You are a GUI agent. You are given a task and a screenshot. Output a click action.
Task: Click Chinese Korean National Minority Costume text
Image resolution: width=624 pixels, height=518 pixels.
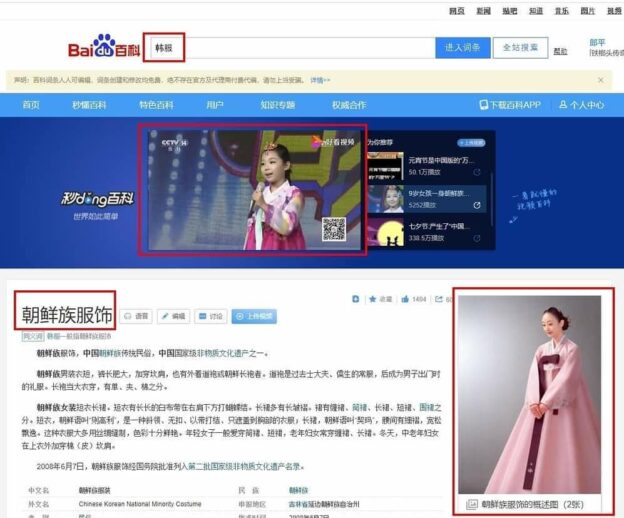(140, 504)
